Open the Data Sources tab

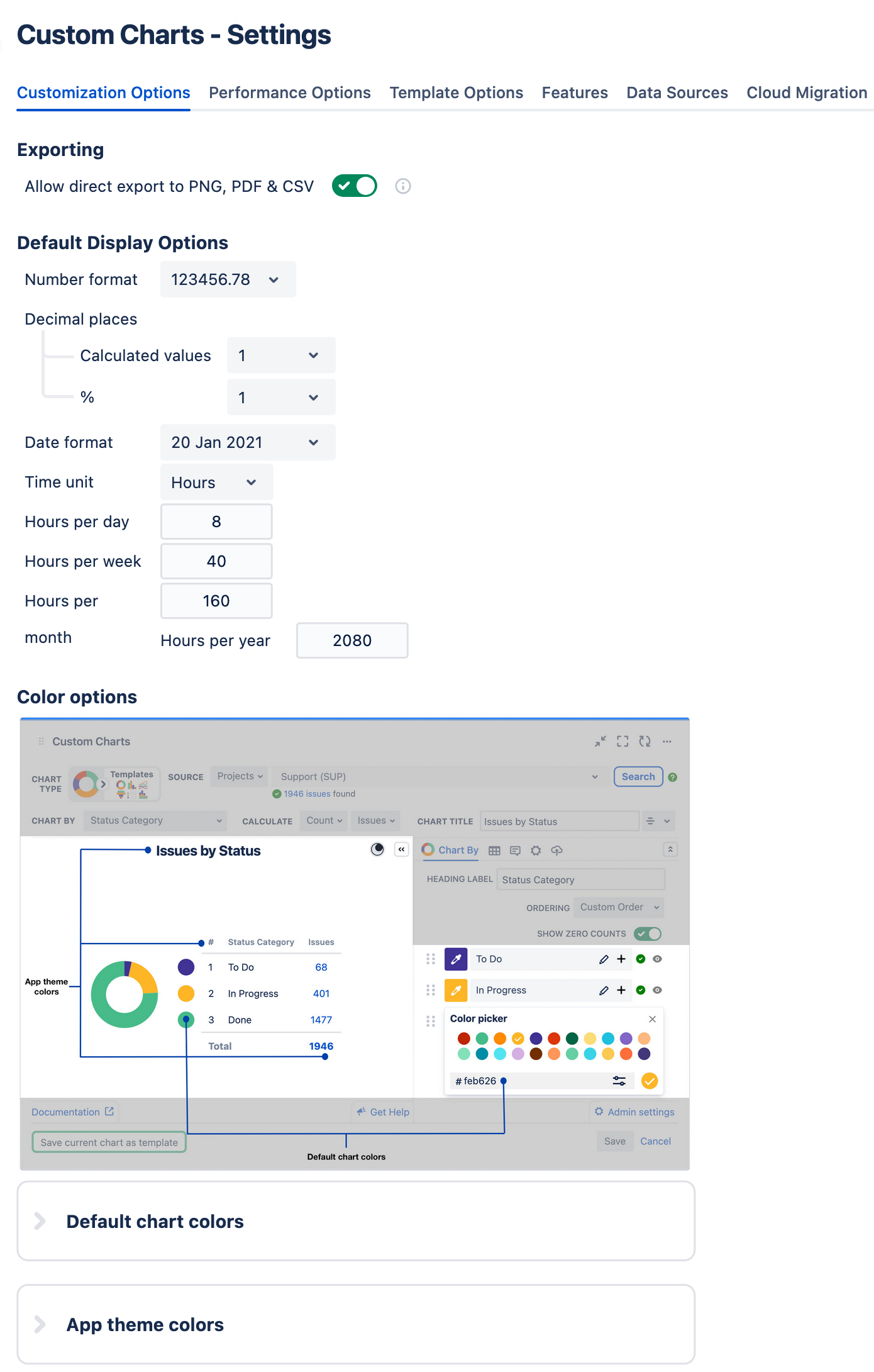point(677,93)
